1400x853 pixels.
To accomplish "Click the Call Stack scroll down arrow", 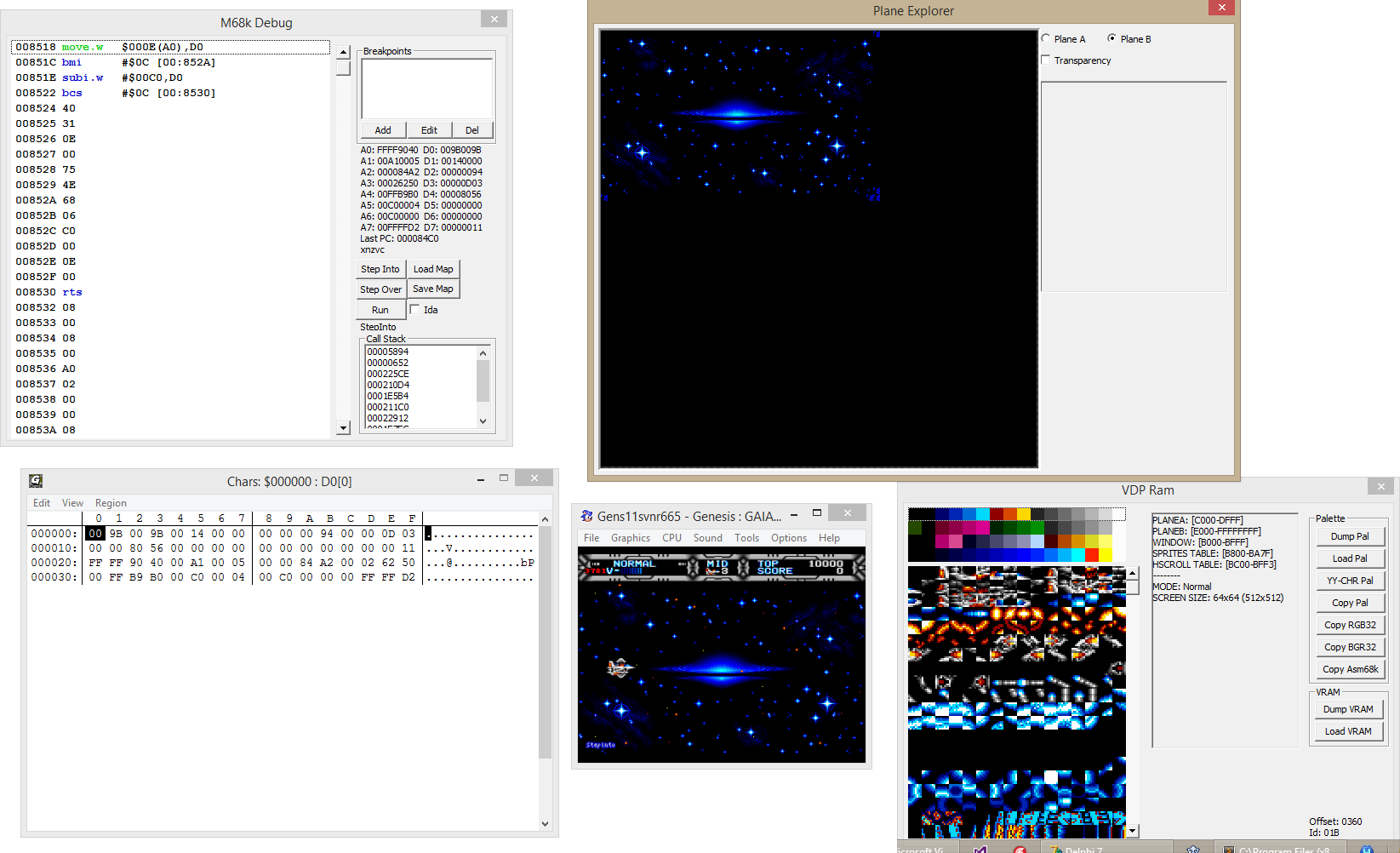I will pyautogui.click(x=483, y=421).
